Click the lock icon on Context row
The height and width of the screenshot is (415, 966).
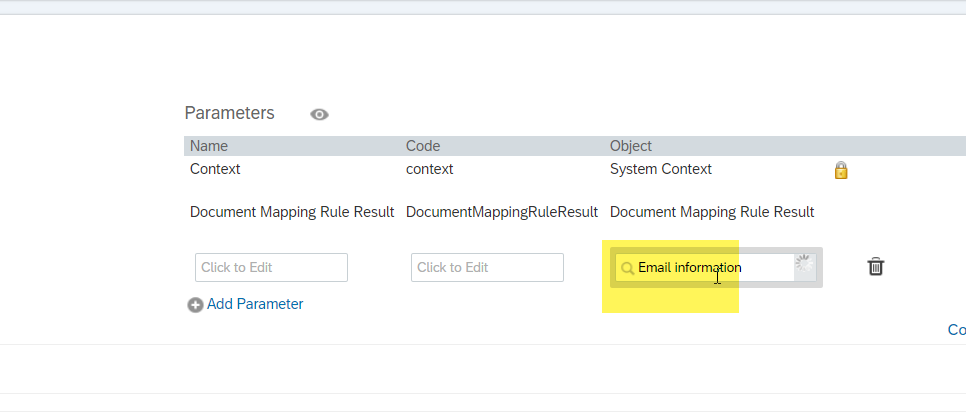pyautogui.click(x=841, y=170)
